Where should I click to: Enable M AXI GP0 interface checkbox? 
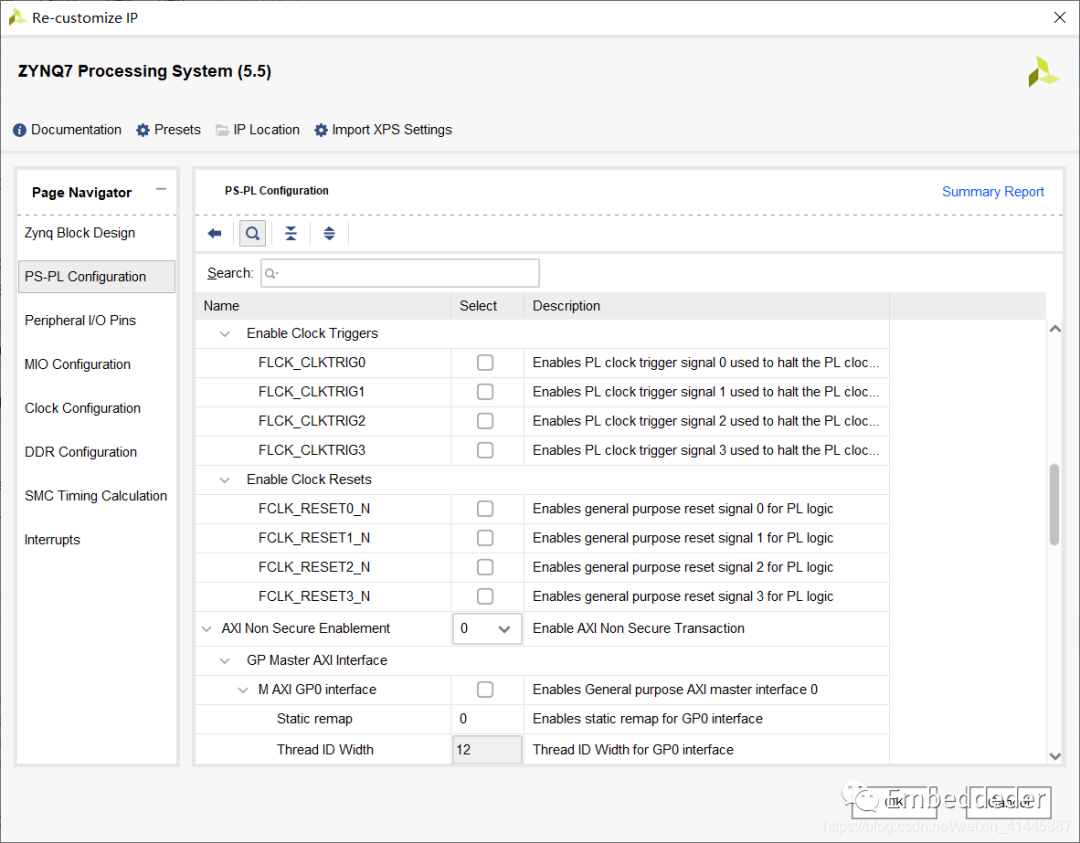coord(485,689)
